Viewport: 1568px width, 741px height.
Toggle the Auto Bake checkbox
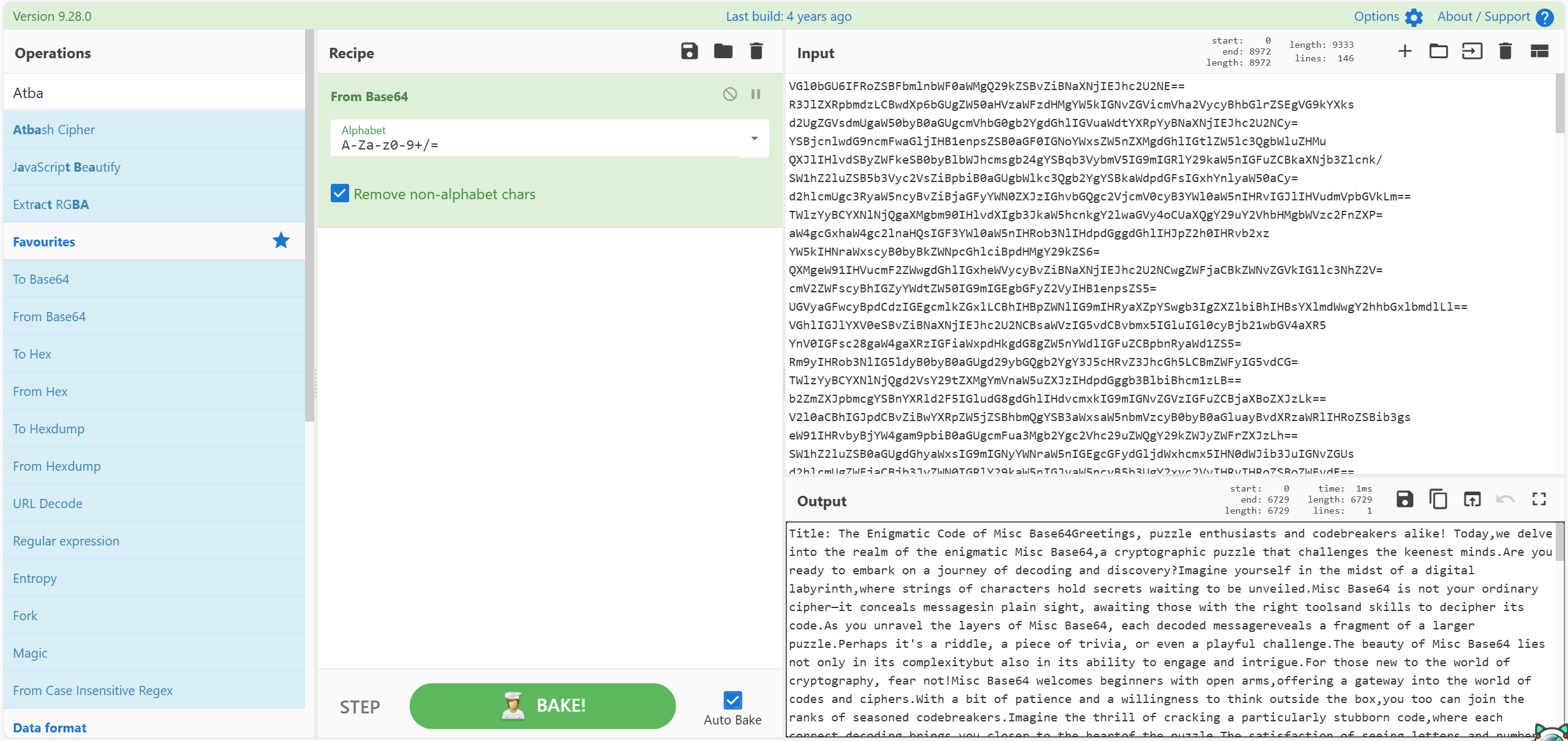coord(733,700)
